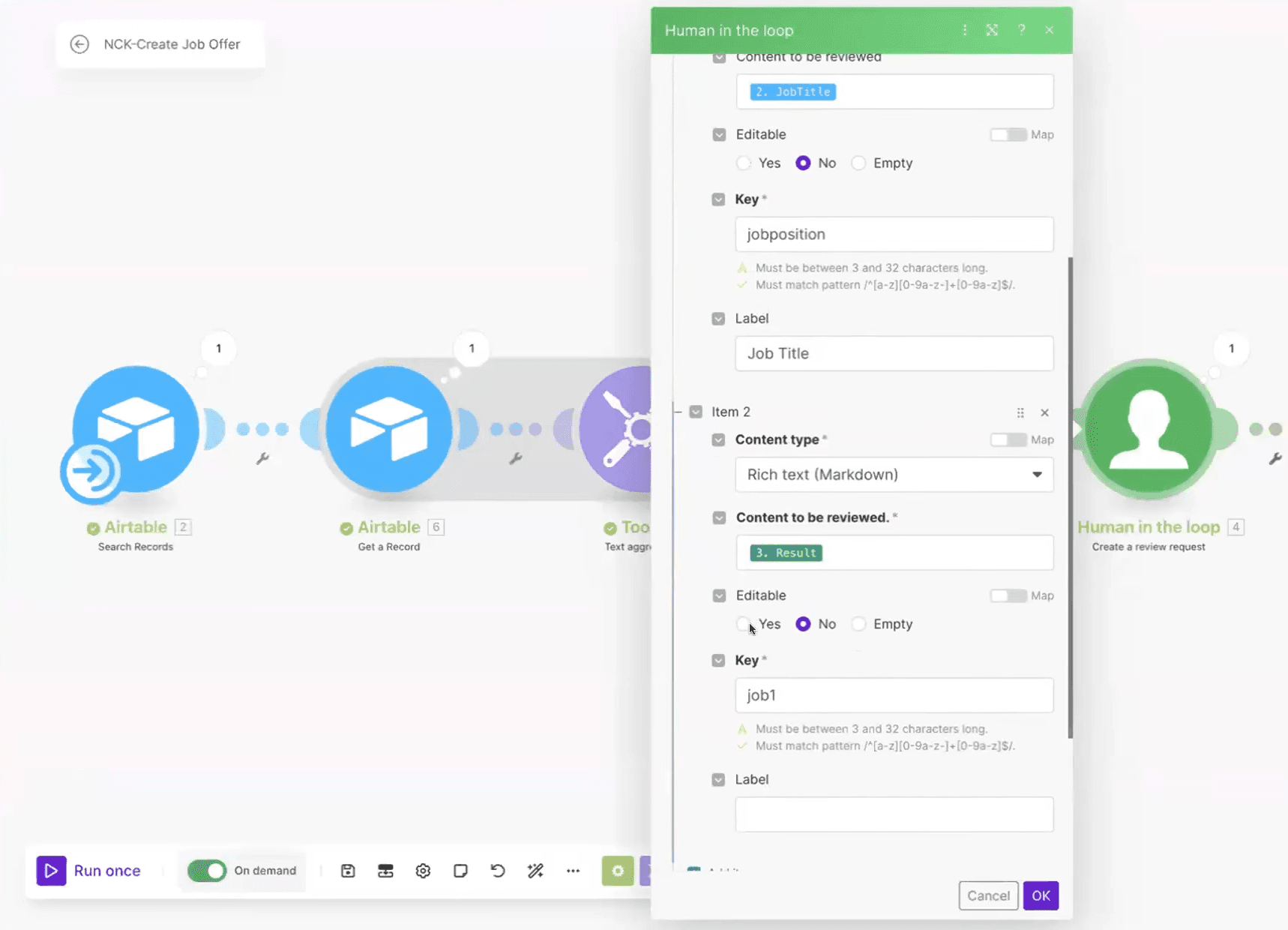Click into the empty Label input field
1288x930 pixels.
pyautogui.click(x=894, y=814)
